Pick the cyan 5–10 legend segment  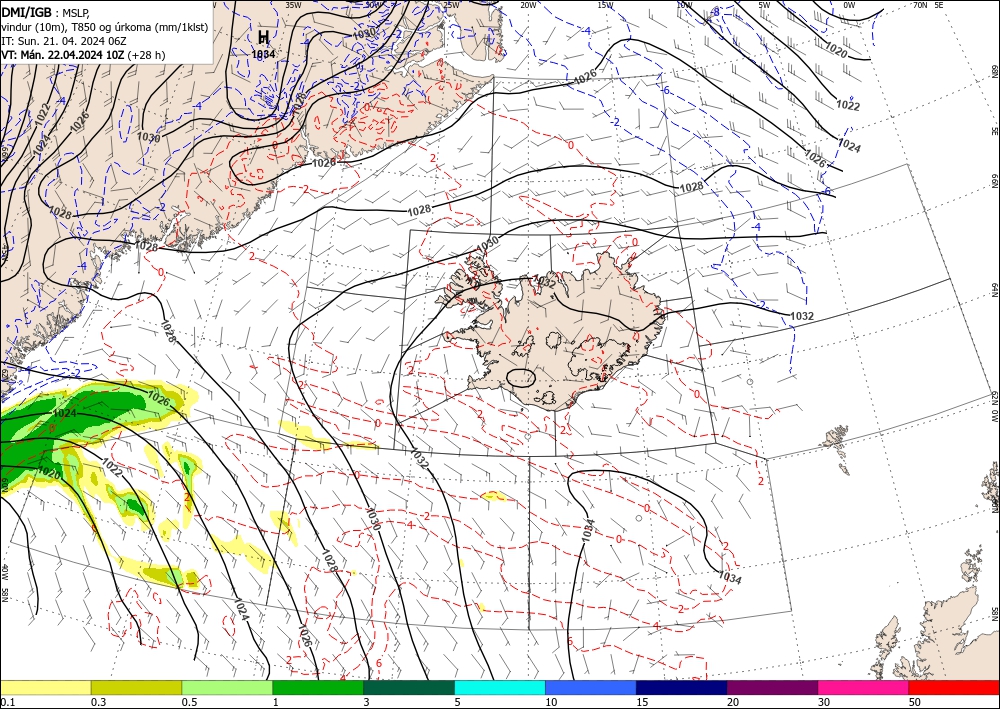click(500, 687)
